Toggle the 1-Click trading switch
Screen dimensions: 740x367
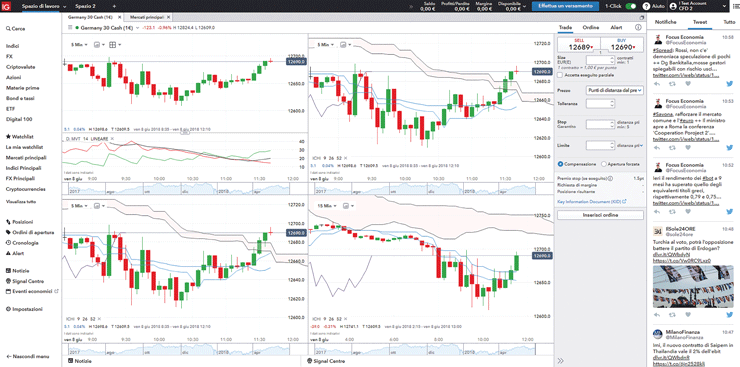[631, 6]
